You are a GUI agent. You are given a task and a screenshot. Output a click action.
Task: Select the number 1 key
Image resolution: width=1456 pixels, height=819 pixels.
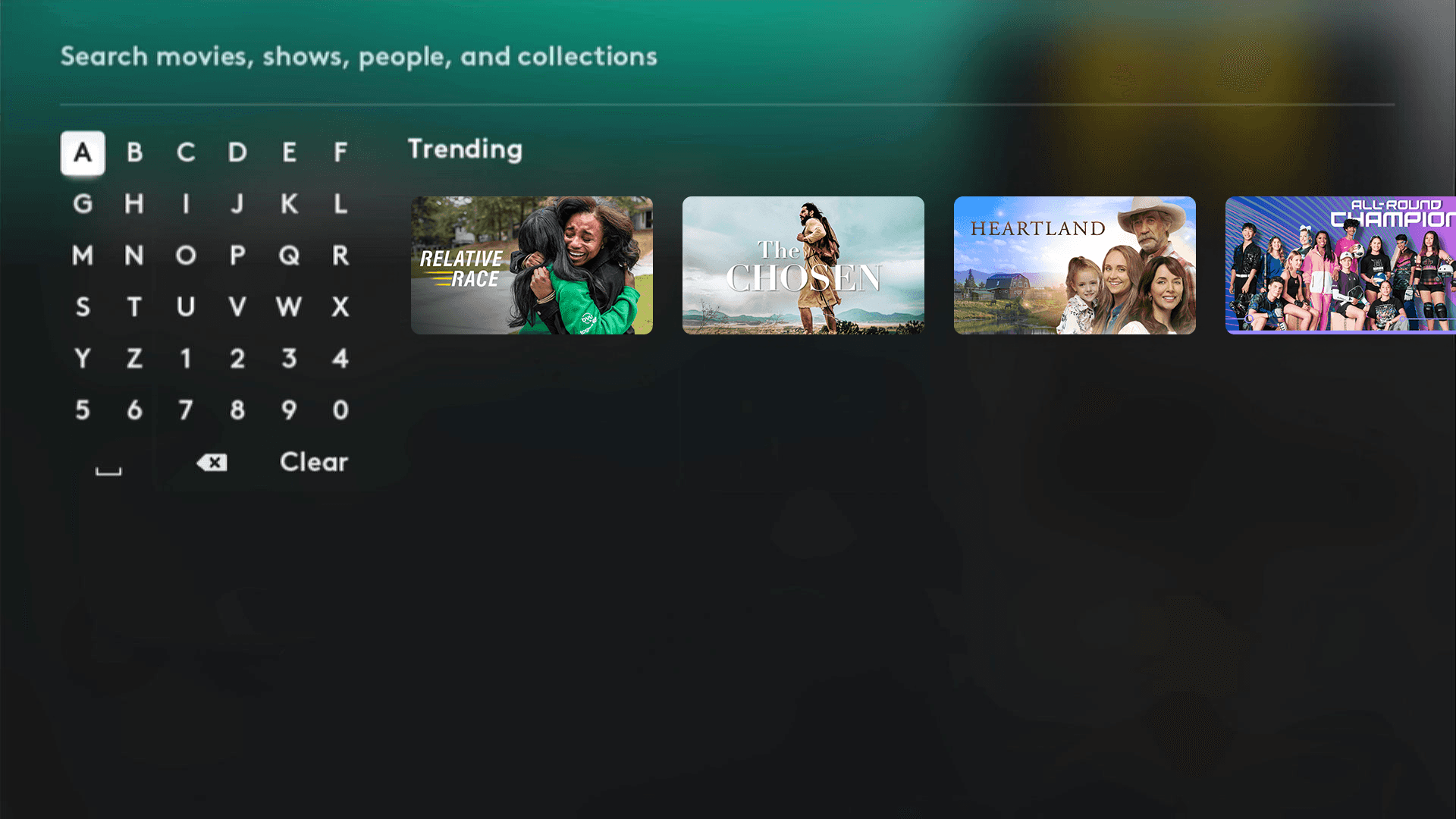click(186, 359)
